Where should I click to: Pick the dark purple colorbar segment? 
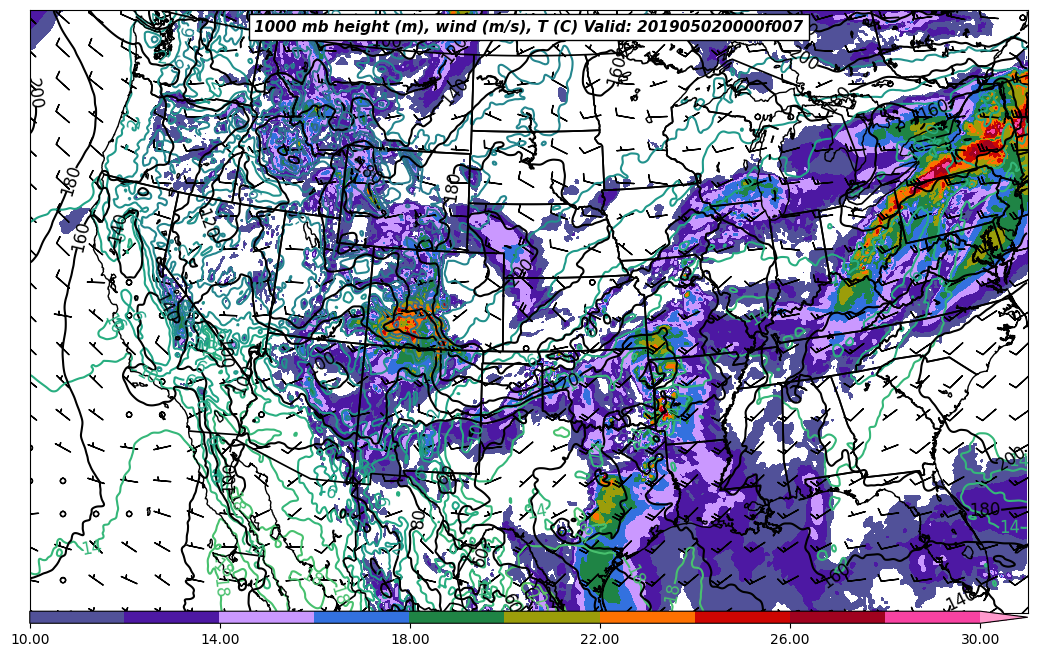172,617
